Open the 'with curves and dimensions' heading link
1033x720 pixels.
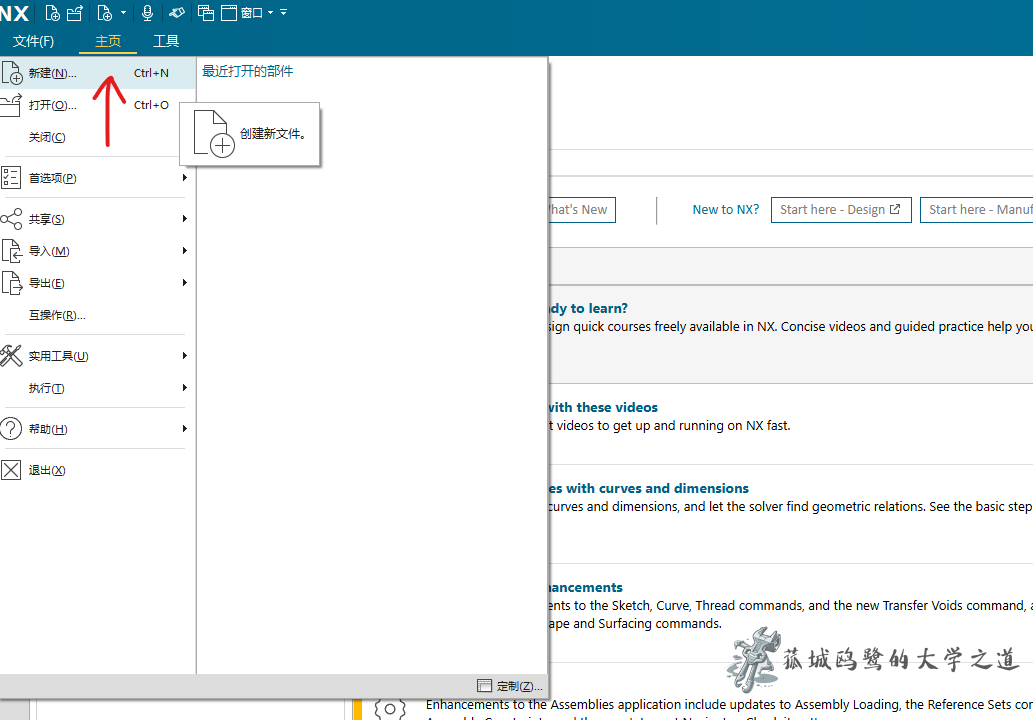point(649,488)
